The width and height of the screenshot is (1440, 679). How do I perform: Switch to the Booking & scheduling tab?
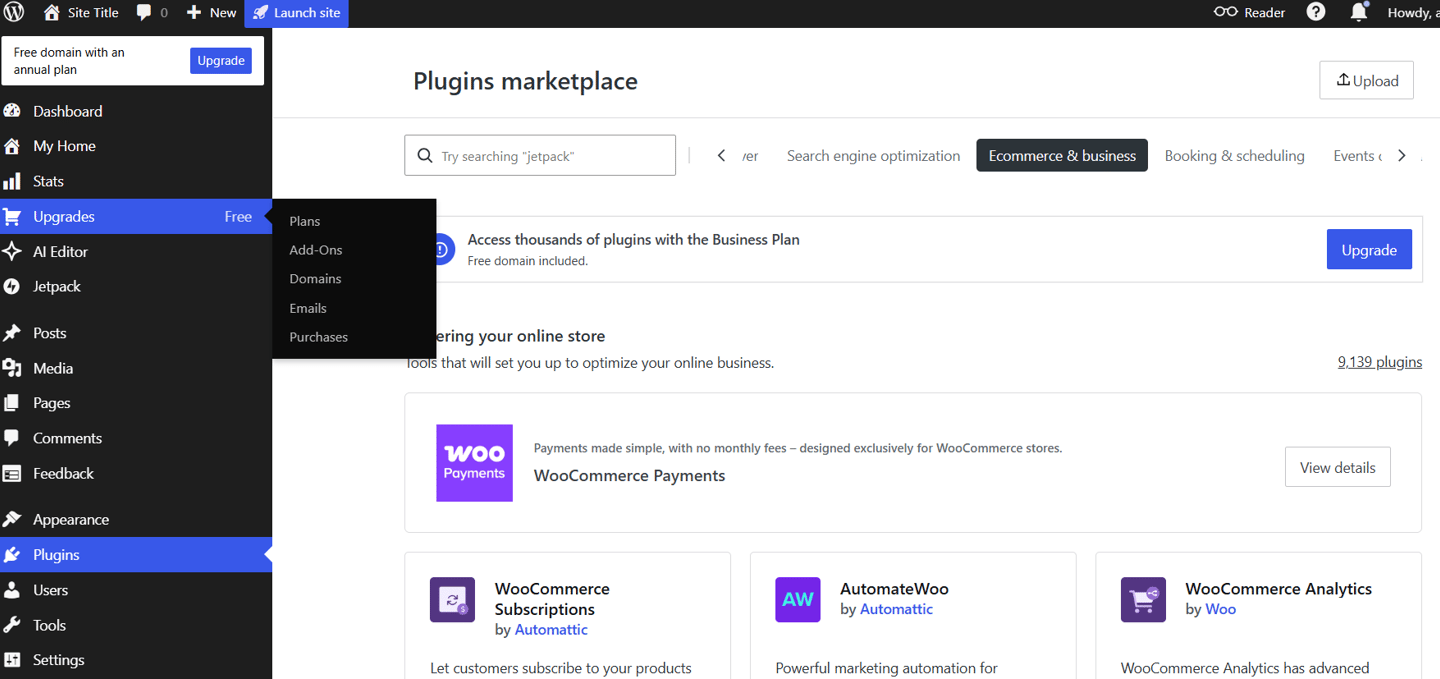pos(1234,155)
